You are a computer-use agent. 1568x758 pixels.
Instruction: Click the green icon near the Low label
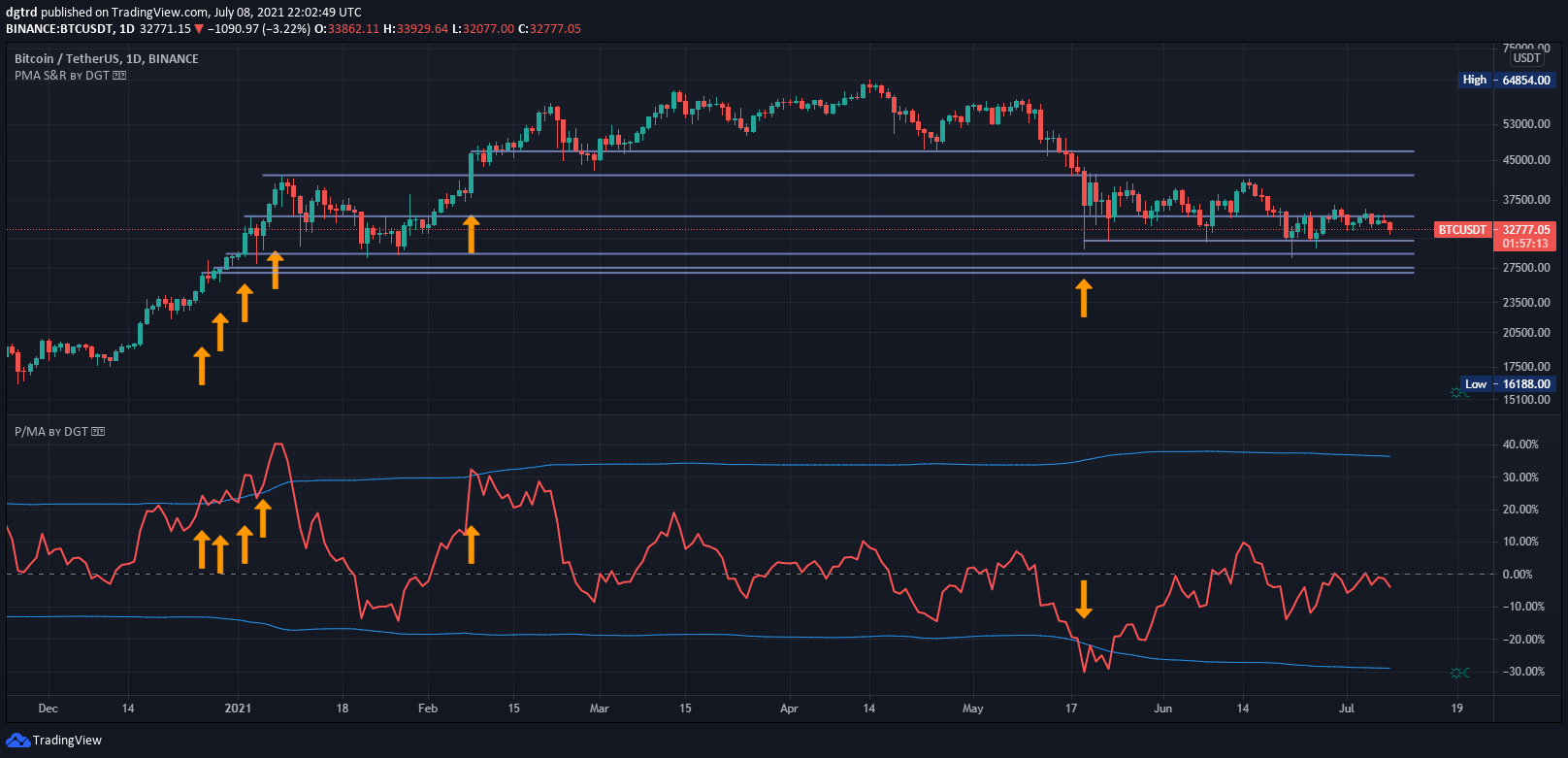pos(1458,392)
